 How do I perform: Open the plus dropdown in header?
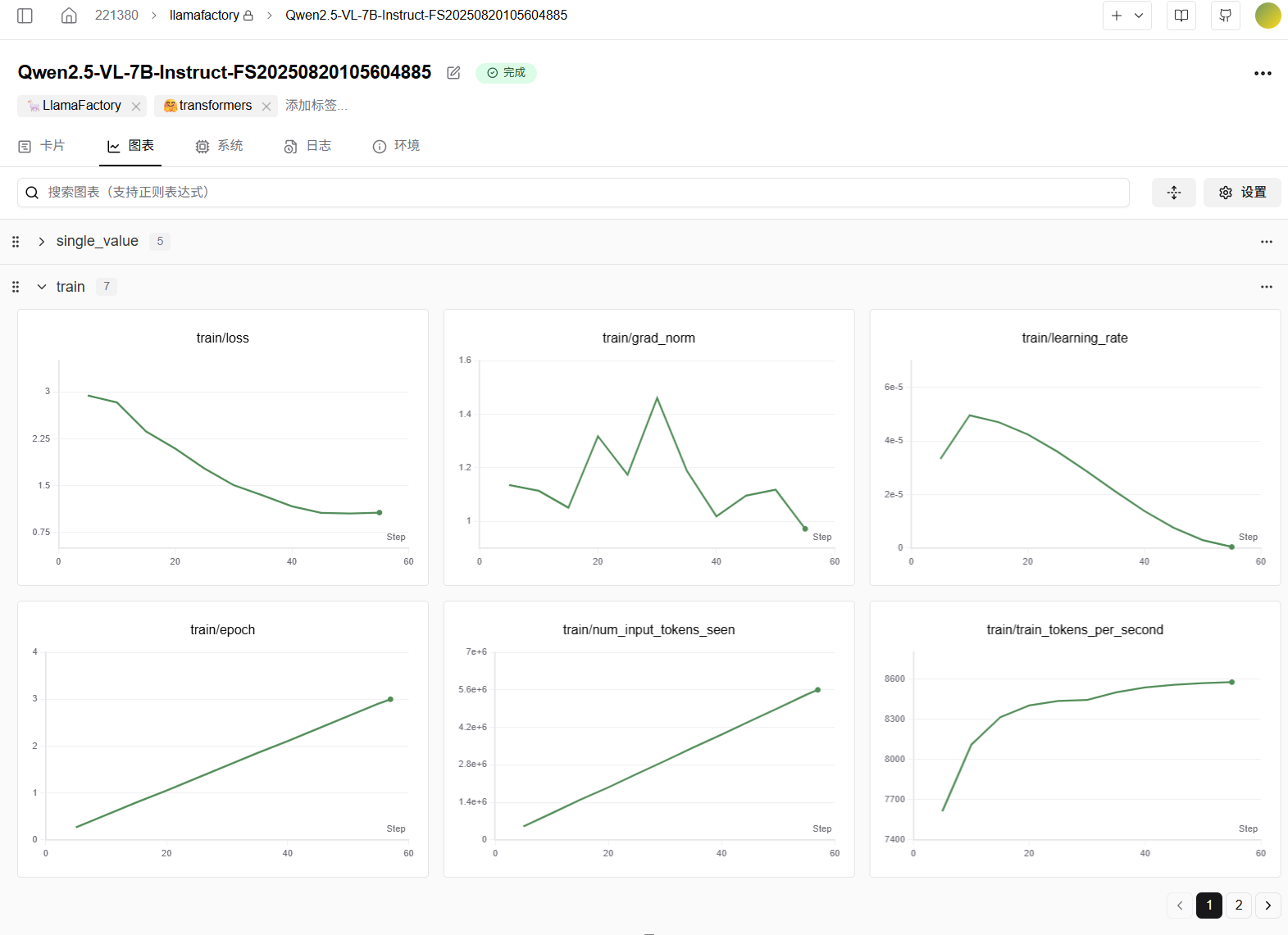[x=1126, y=16]
